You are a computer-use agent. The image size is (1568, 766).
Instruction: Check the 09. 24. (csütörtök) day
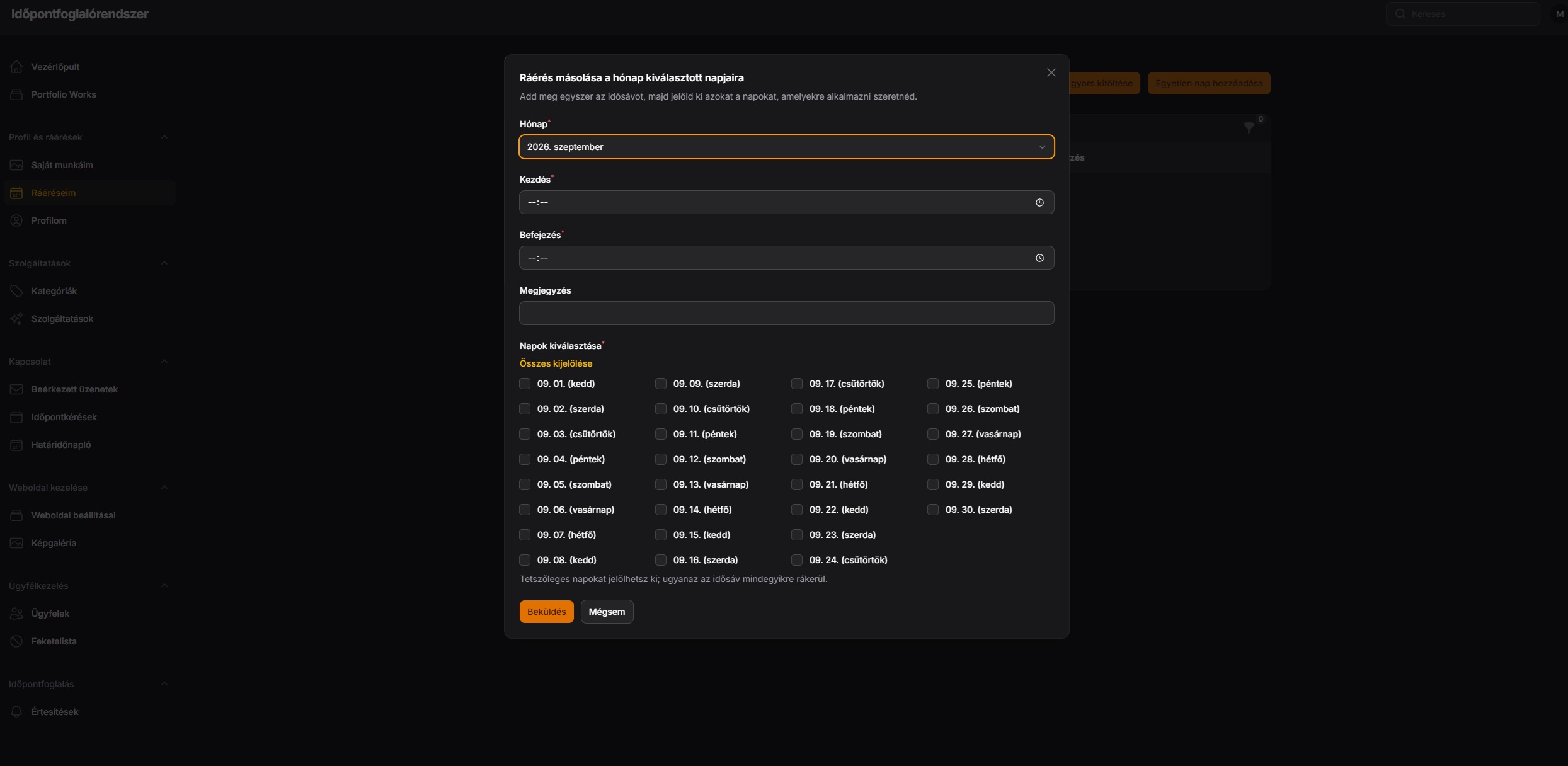pyautogui.click(x=797, y=560)
